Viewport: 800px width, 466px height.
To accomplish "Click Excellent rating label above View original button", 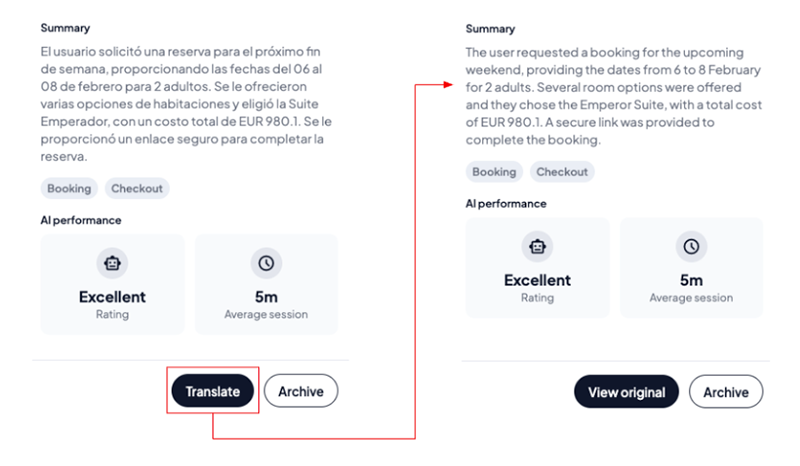I will coord(537,280).
